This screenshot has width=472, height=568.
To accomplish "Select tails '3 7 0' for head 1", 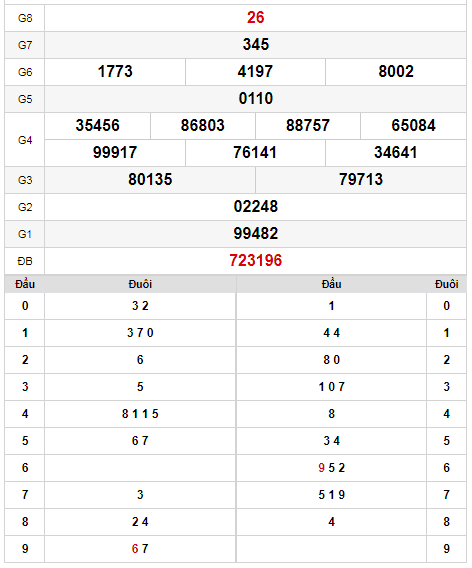I will click(x=140, y=333).
